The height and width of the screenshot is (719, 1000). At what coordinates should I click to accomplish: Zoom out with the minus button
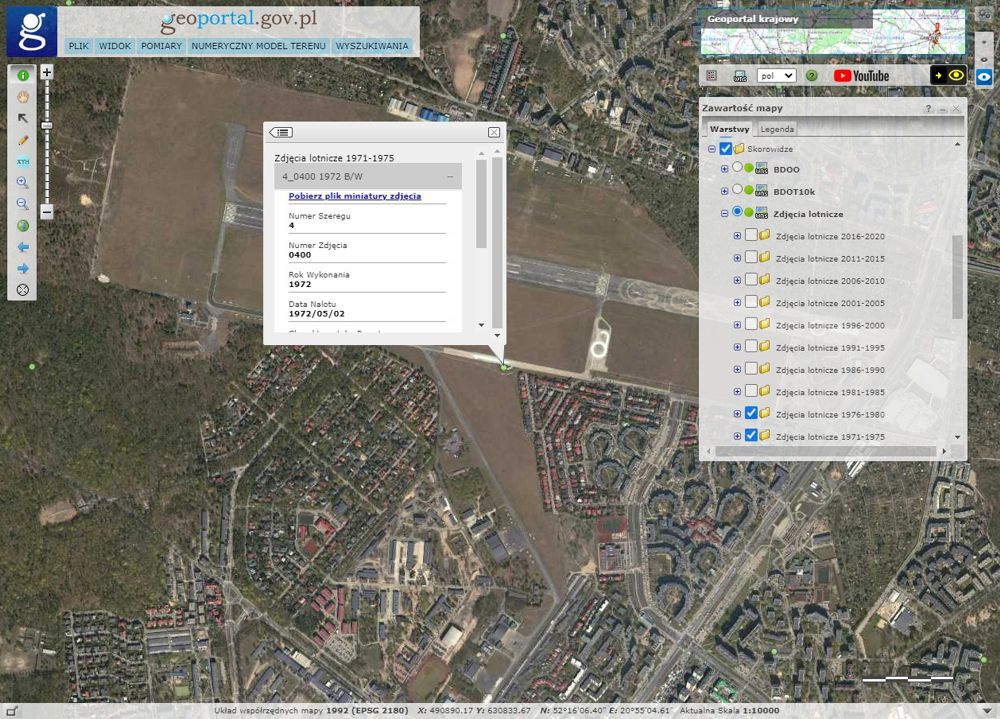(47, 211)
